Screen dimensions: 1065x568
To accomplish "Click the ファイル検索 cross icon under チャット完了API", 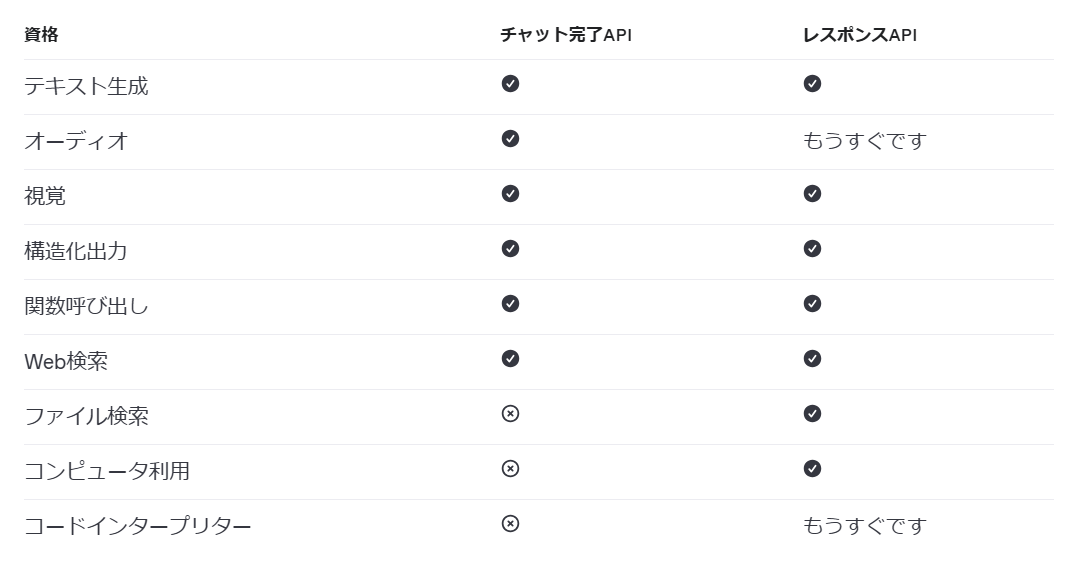I will [x=510, y=414].
